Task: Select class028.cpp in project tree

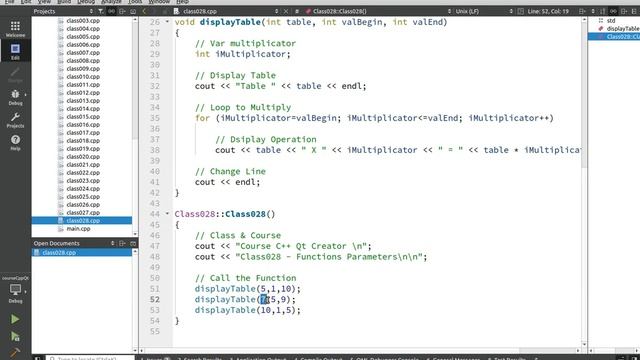Action: [x=82, y=220]
